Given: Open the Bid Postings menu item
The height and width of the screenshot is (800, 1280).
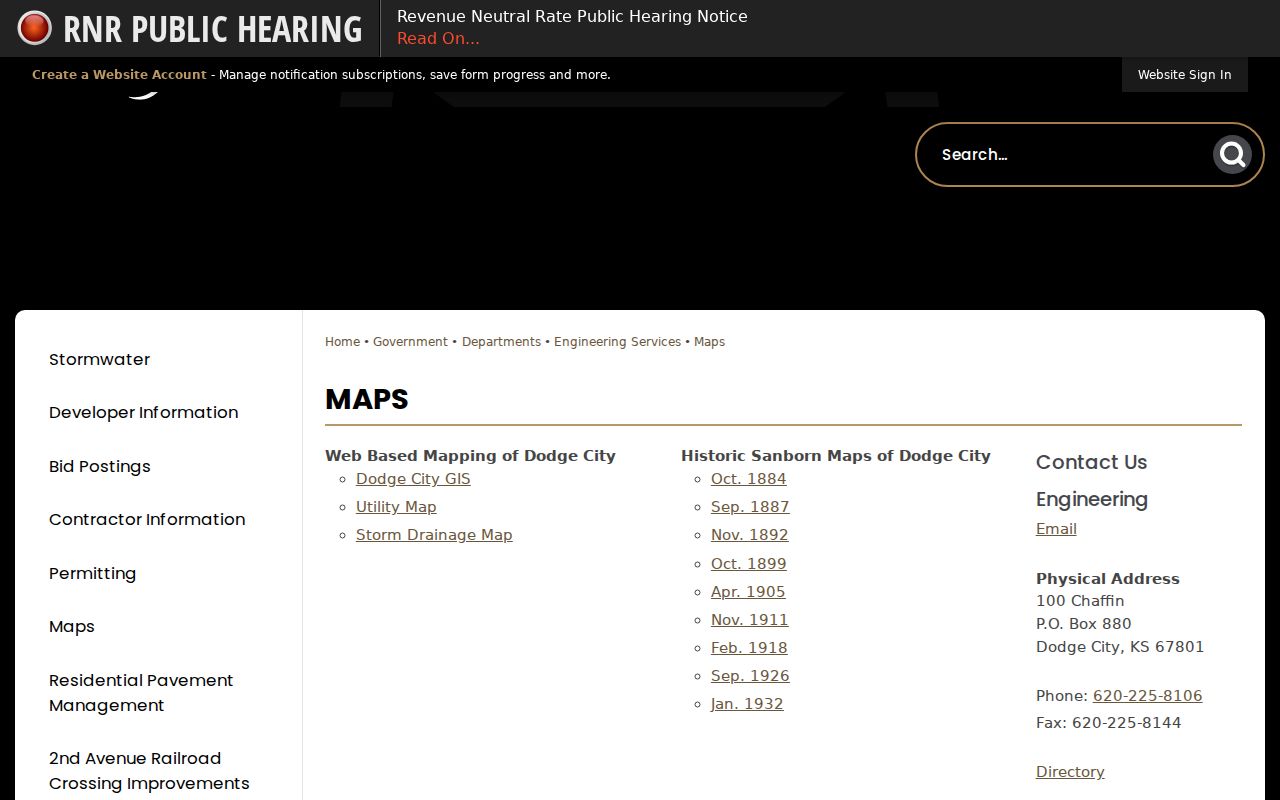Looking at the screenshot, I should click(99, 467).
